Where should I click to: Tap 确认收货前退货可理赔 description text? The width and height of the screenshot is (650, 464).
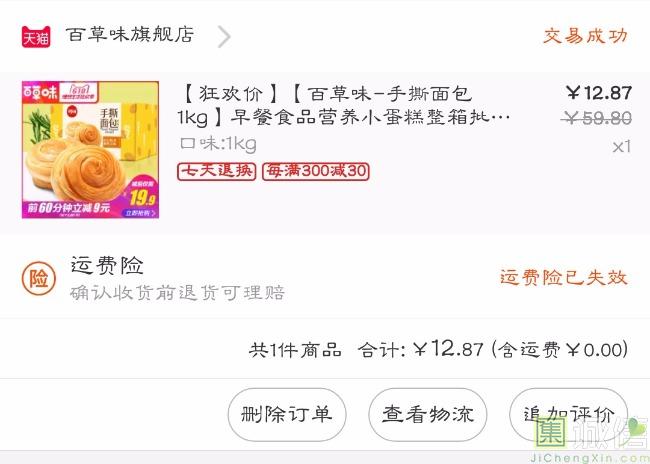pos(177,293)
